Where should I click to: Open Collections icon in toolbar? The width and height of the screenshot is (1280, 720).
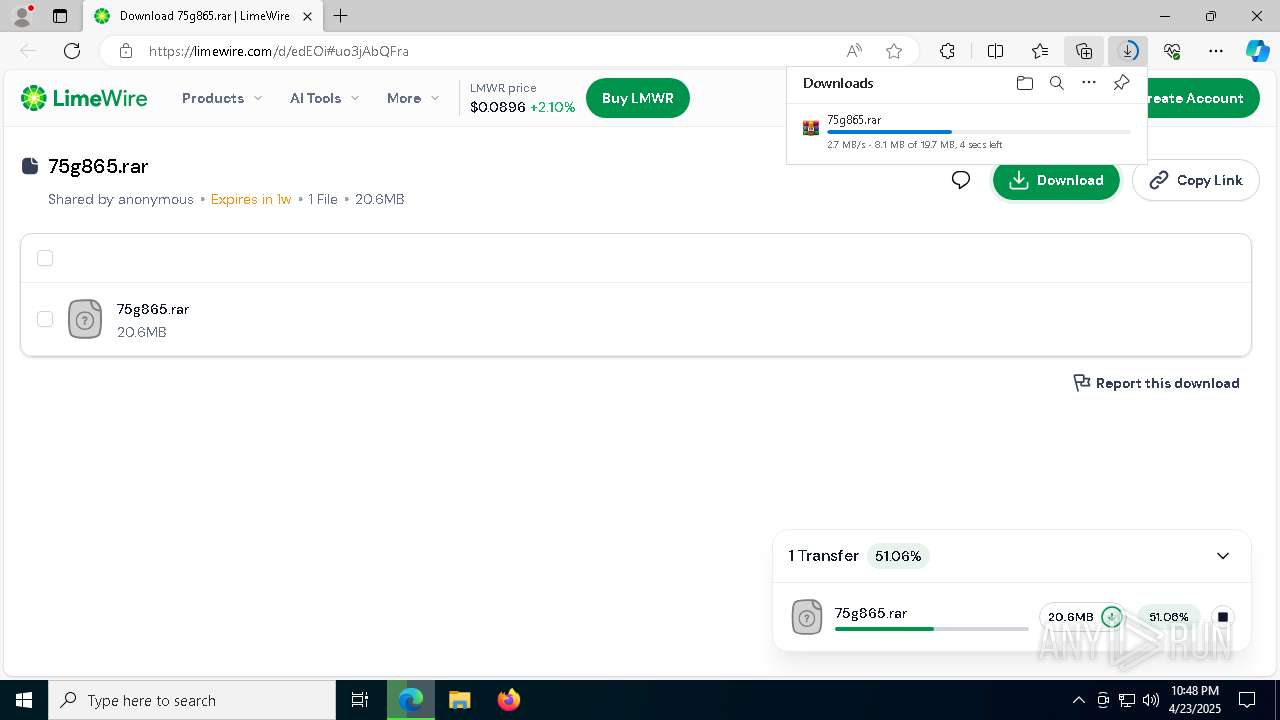coord(1084,51)
